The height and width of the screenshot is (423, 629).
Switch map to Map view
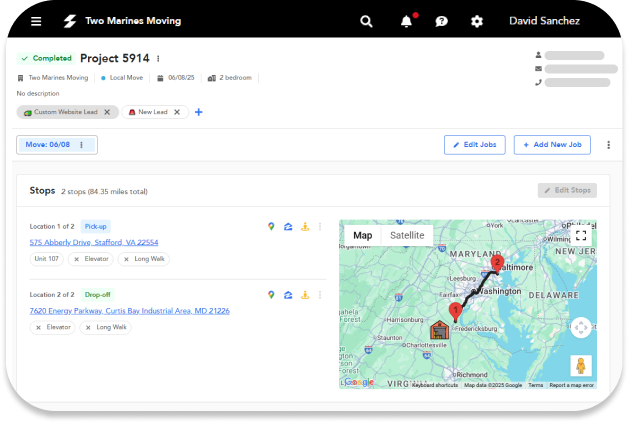click(363, 236)
